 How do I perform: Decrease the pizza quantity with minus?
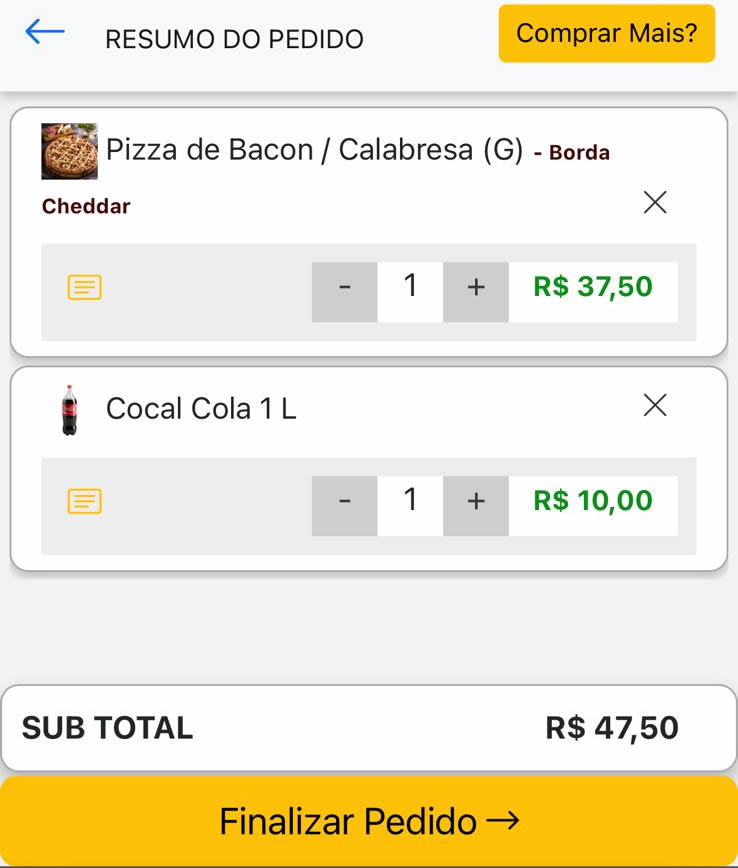tap(344, 292)
